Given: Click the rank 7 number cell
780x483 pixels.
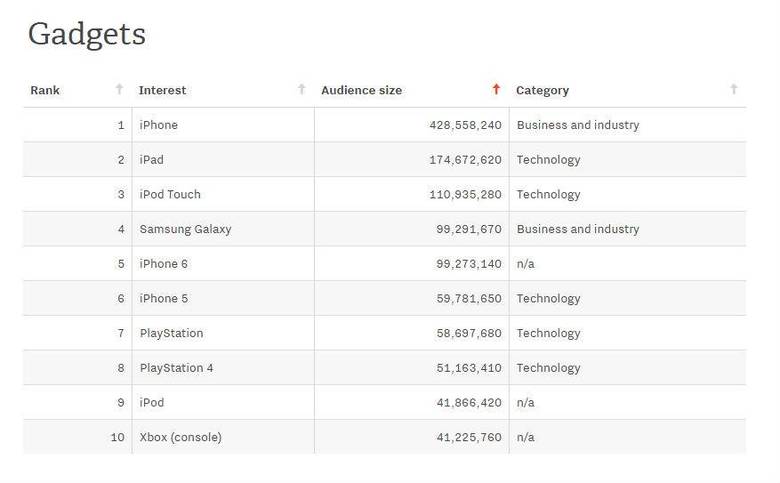Looking at the screenshot, I should coord(121,333).
